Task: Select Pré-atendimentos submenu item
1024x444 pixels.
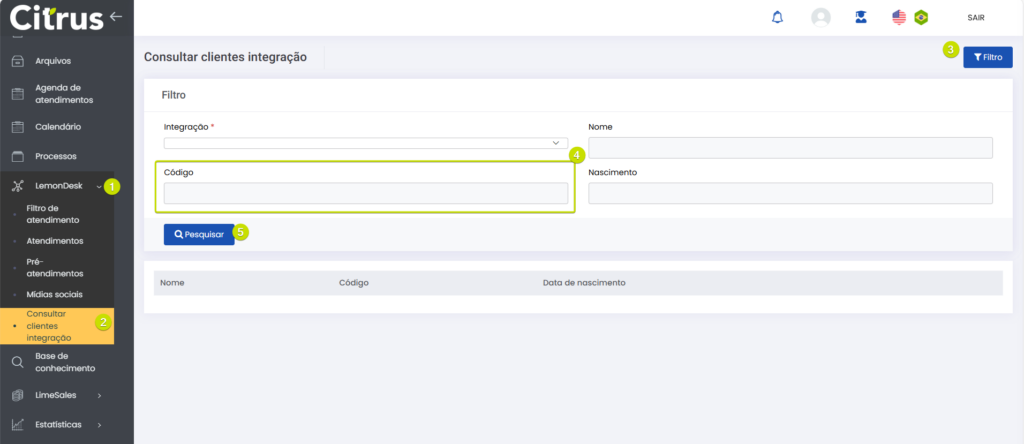Action: (55, 267)
